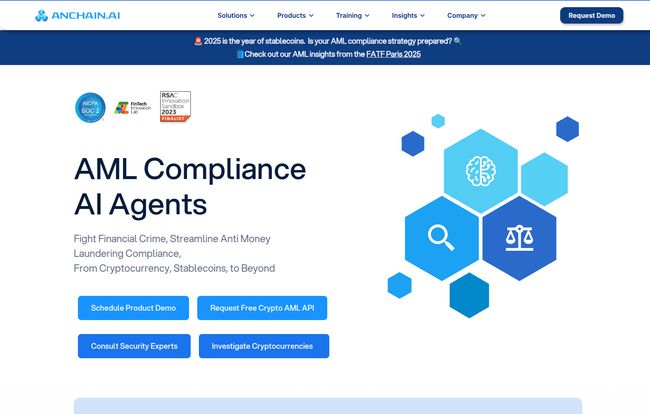Click the FinTech Innovation Lab logo

pyautogui.click(x=133, y=108)
